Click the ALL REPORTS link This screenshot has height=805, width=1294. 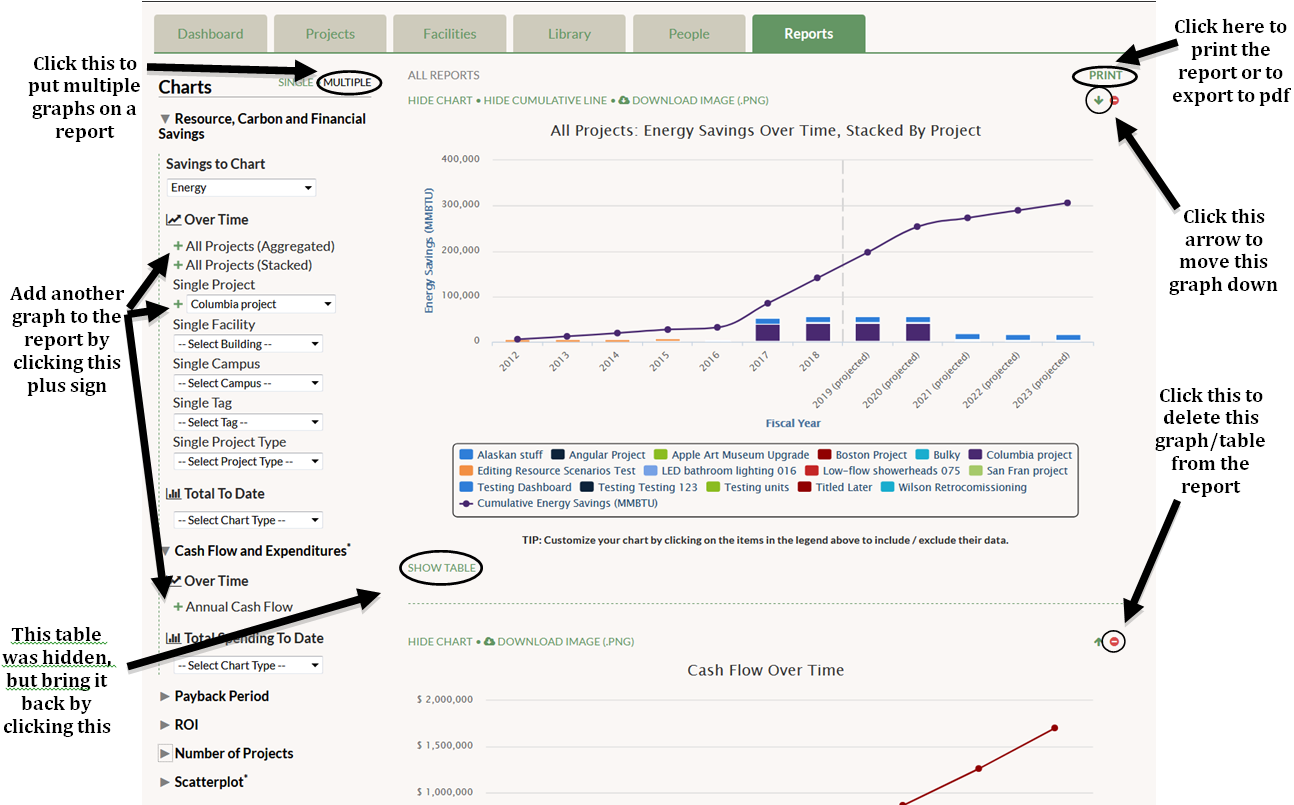pos(443,75)
